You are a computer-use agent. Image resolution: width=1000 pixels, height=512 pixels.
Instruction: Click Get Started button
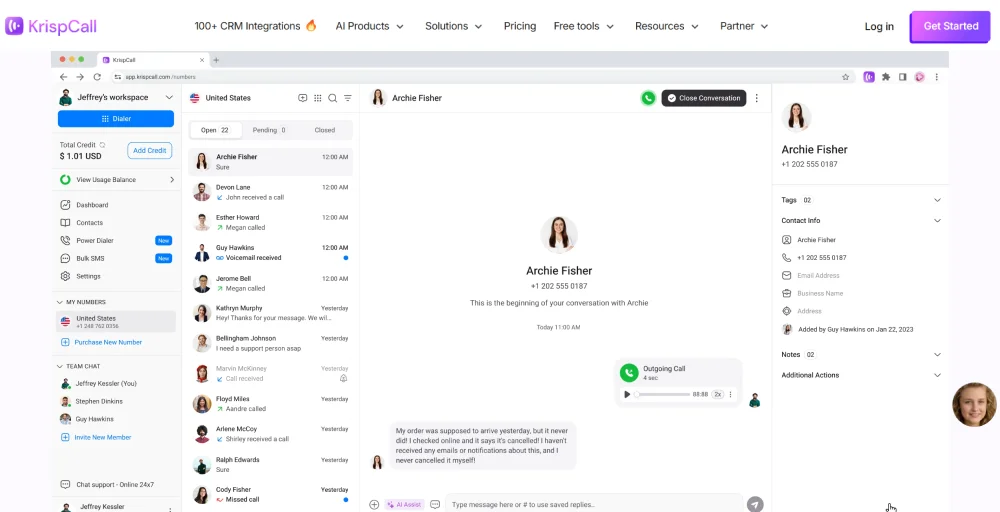click(950, 27)
